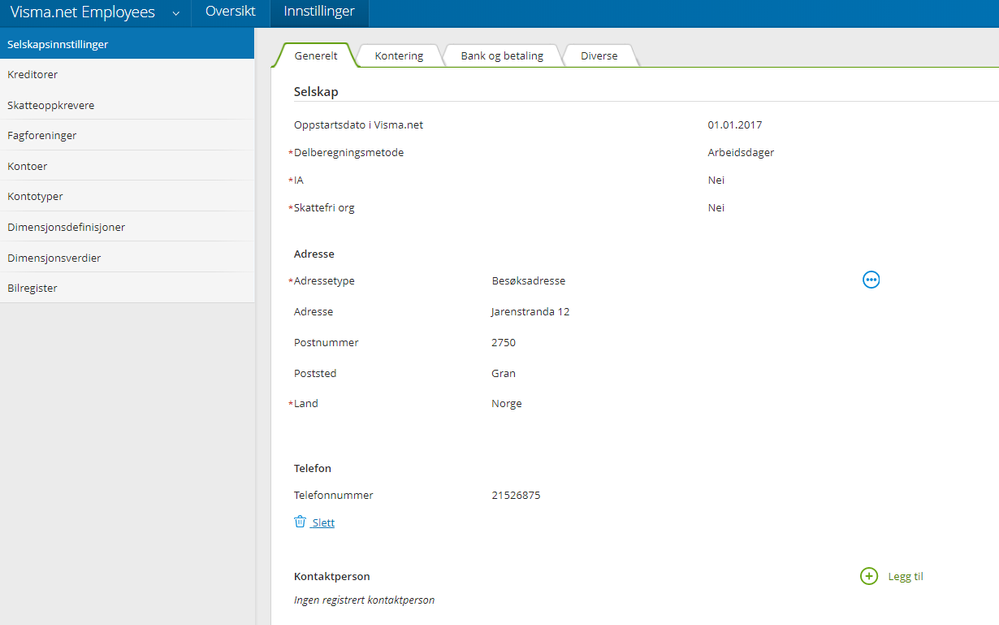Open Fagforeninger in the sidebar
The image size is (999, 625).
click(x=127, y=135)
